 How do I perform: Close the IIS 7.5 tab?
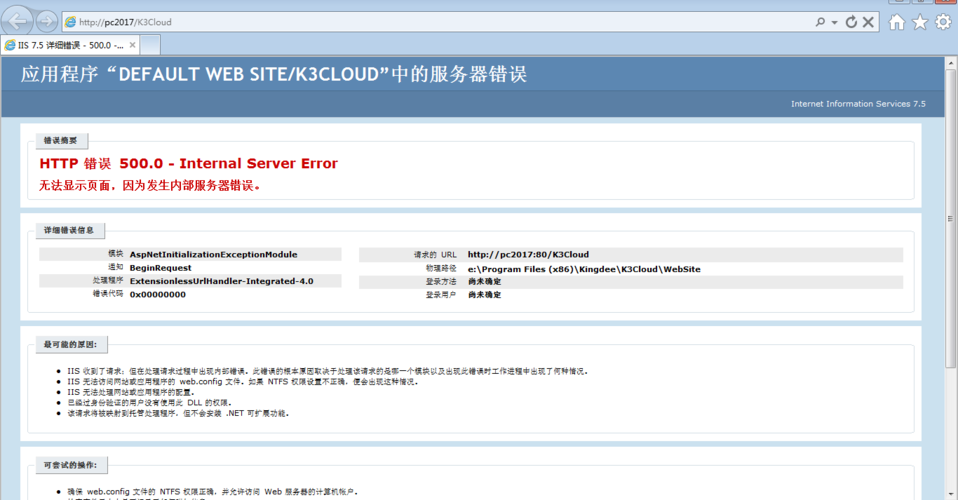pos(132,45)
